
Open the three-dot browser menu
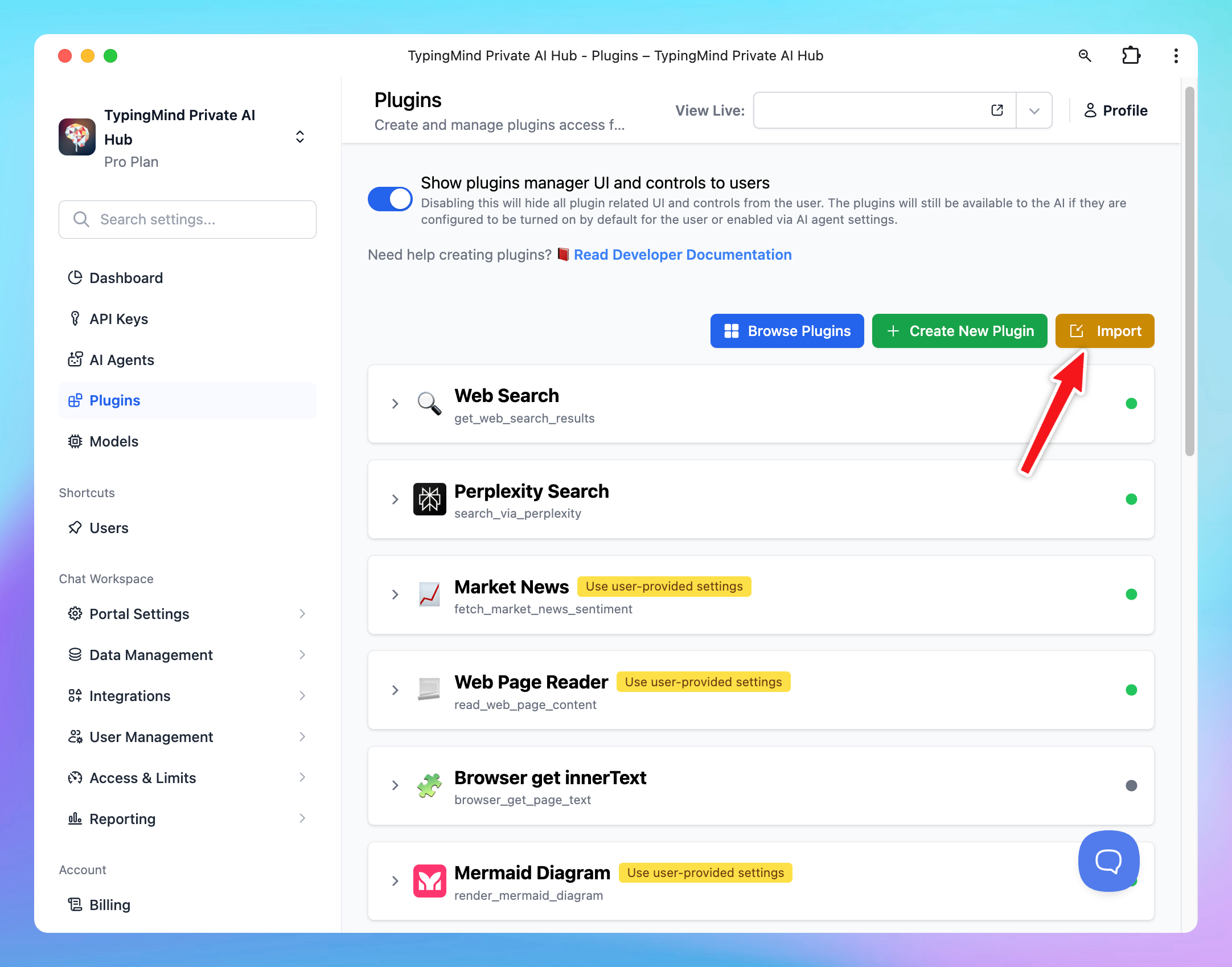(x=1176, y=56)
